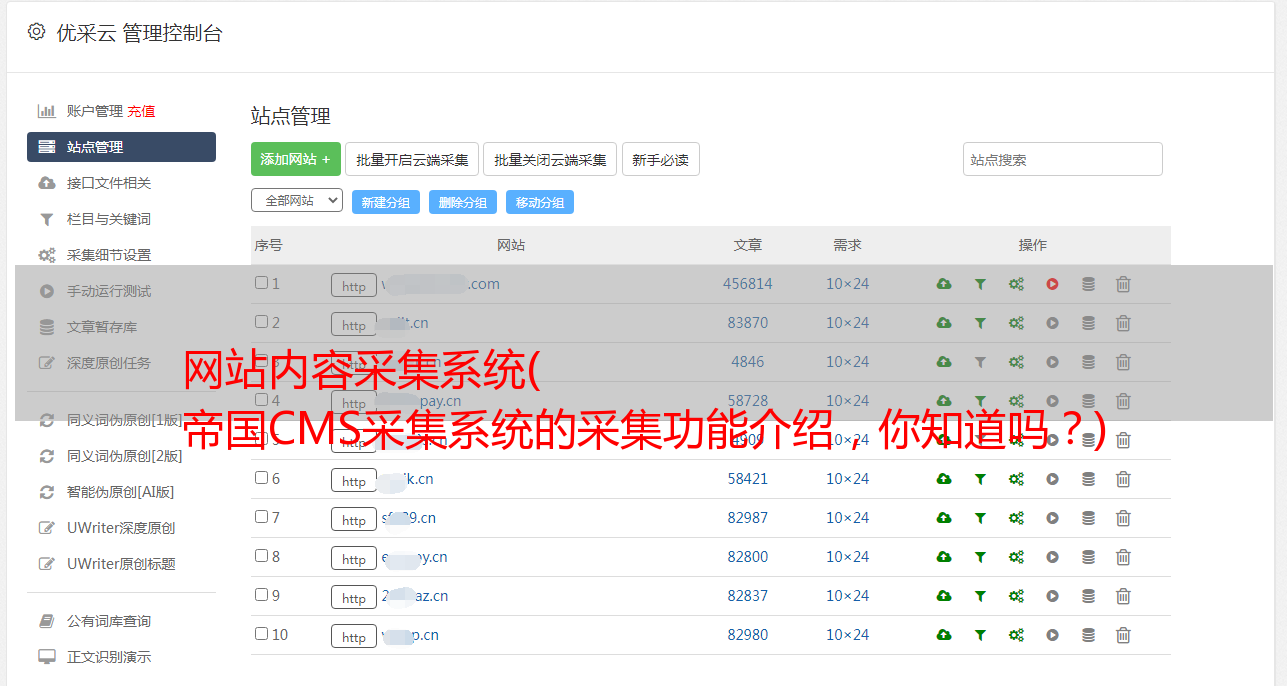Click the red 充值 recharge link
The image size is (1287, 686).
click(141, 111)
